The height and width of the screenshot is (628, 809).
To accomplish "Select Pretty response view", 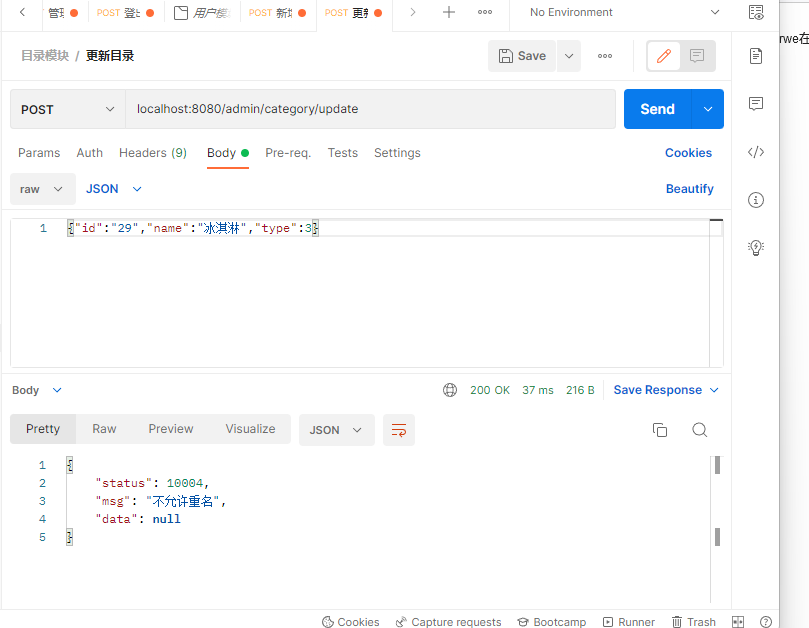I will (43, 429).
